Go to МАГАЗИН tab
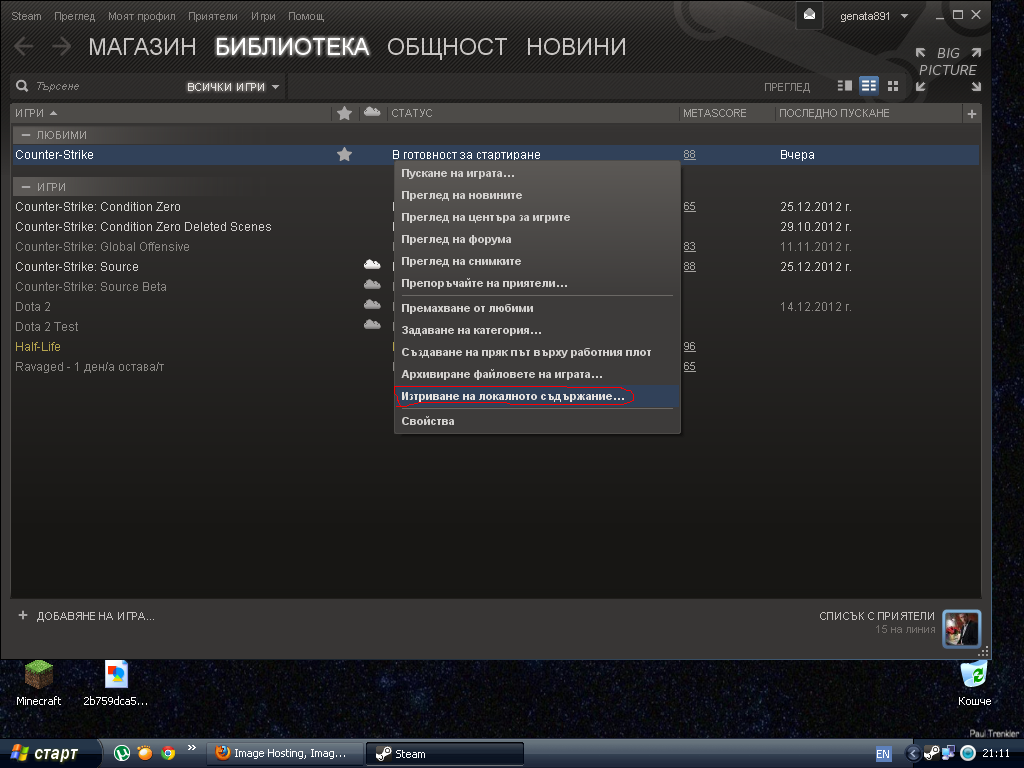This screenshot has width=1024, height=768. [142, 46]
